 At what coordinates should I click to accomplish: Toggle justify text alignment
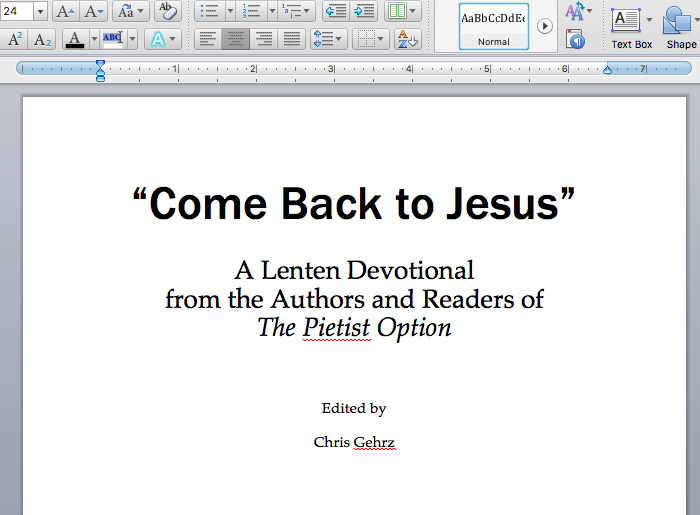coord(292,40)
